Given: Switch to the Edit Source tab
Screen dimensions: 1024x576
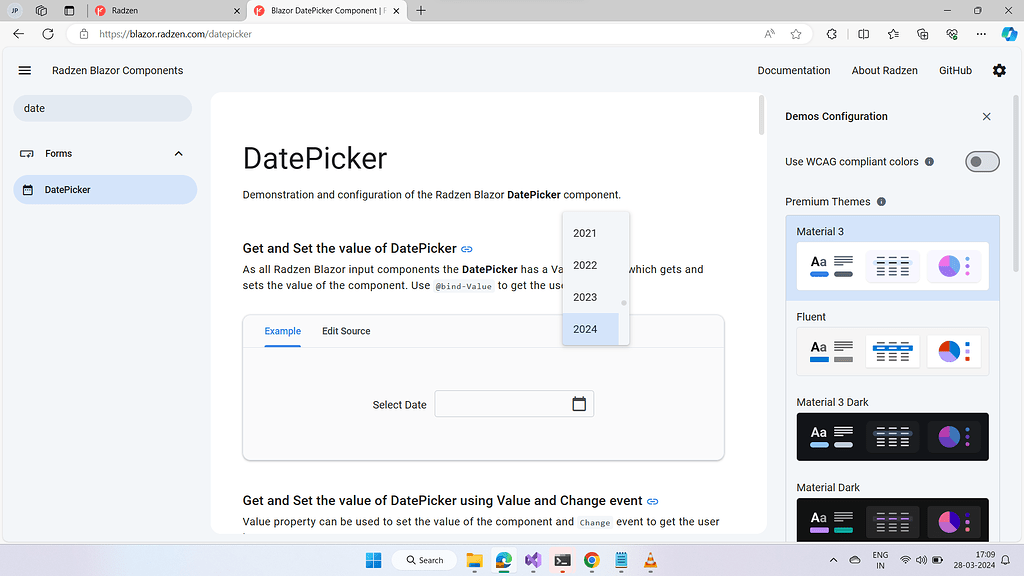Looking at the screenshot, I should [x=346, y=330].
